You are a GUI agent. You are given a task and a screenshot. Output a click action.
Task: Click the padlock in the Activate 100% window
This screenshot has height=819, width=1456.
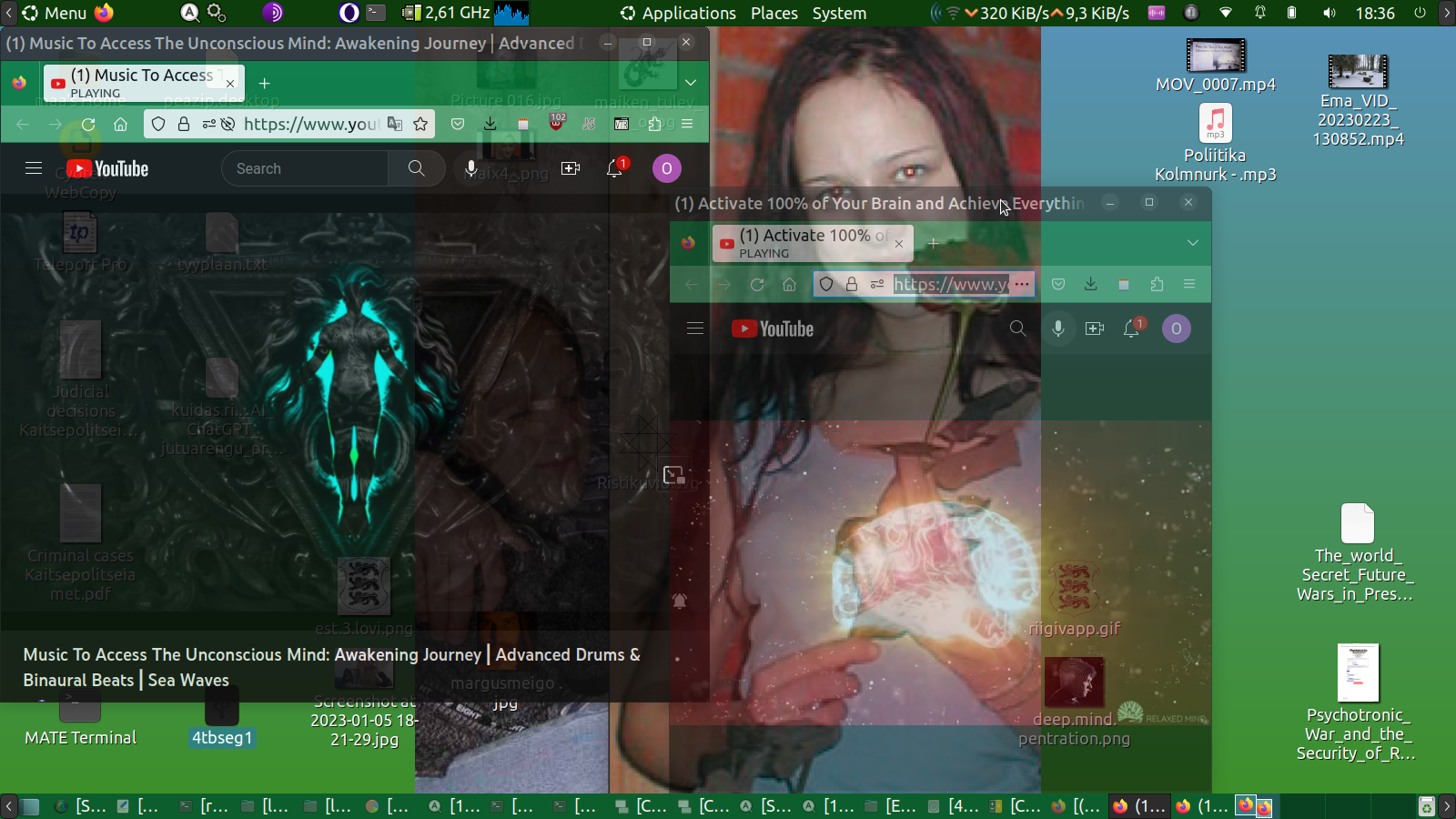[x=852, y=285]
